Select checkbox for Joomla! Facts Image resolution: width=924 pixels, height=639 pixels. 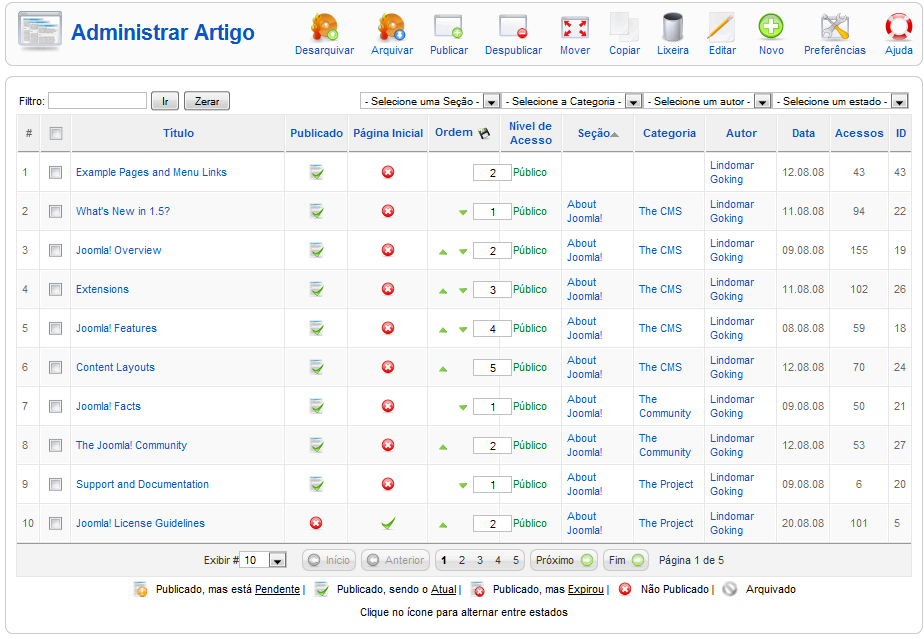55,406
